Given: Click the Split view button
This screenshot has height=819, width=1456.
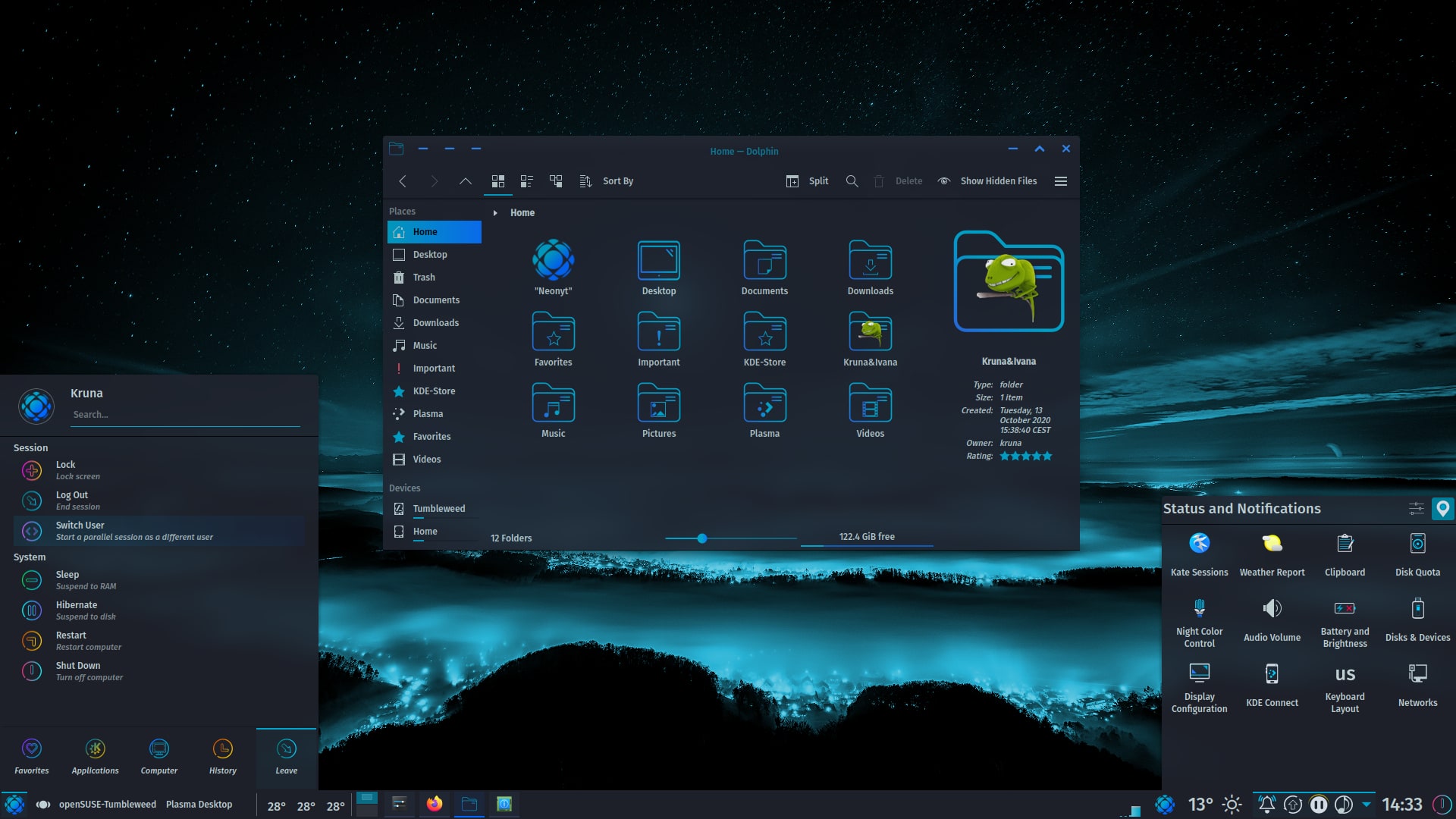Looking at the screenshot, I should click(807, 181).
